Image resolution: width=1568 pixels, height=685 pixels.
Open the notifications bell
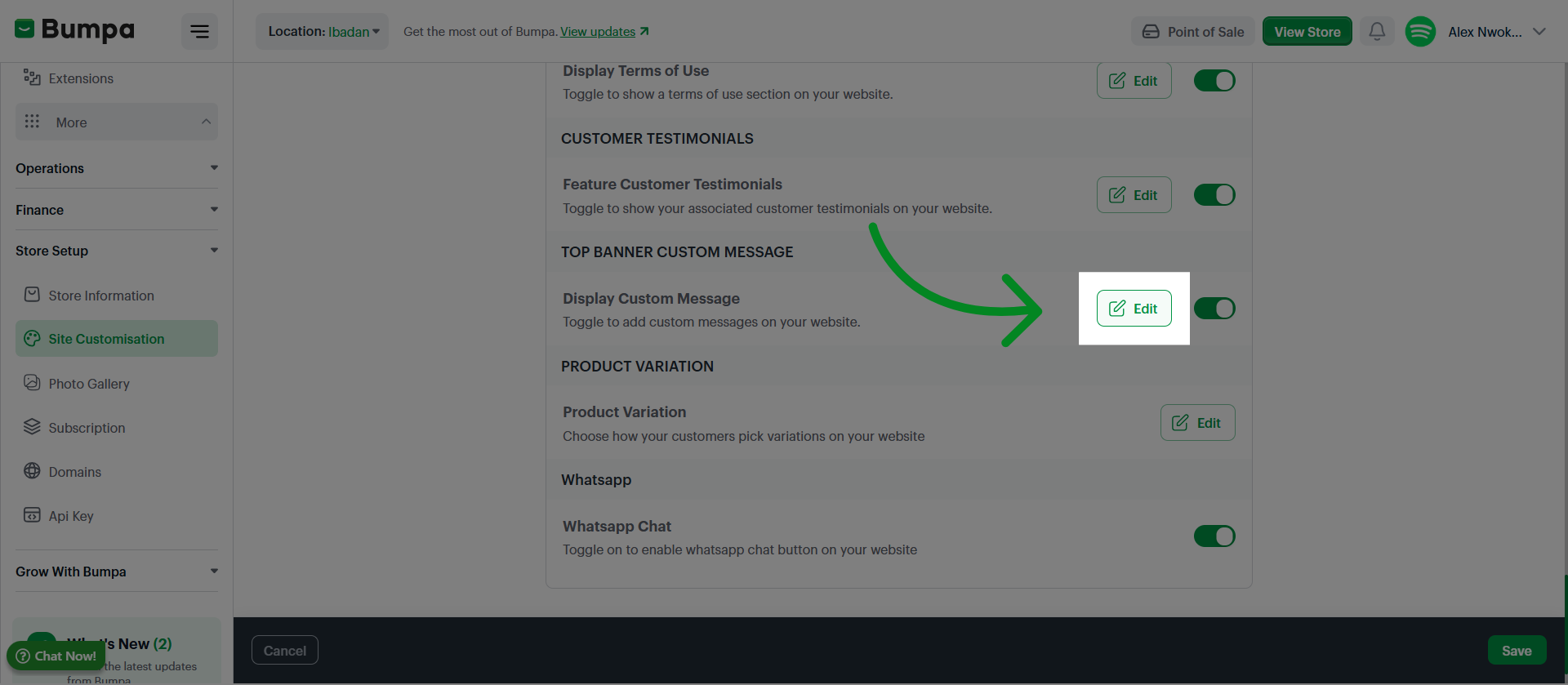click(x=1377, y=31)
